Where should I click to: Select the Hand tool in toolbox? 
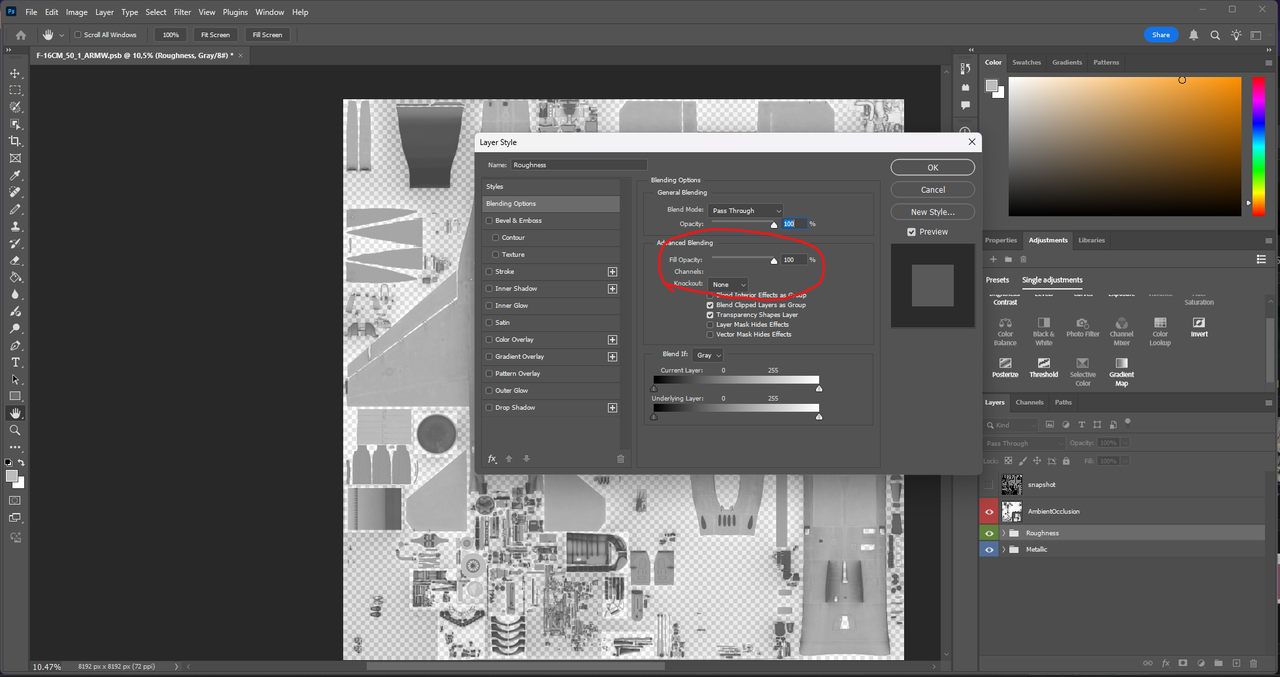15,413
